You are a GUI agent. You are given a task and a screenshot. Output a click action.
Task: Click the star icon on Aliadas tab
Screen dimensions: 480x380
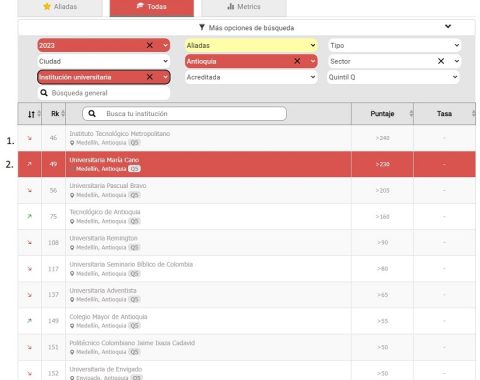(x=47, y=6)
